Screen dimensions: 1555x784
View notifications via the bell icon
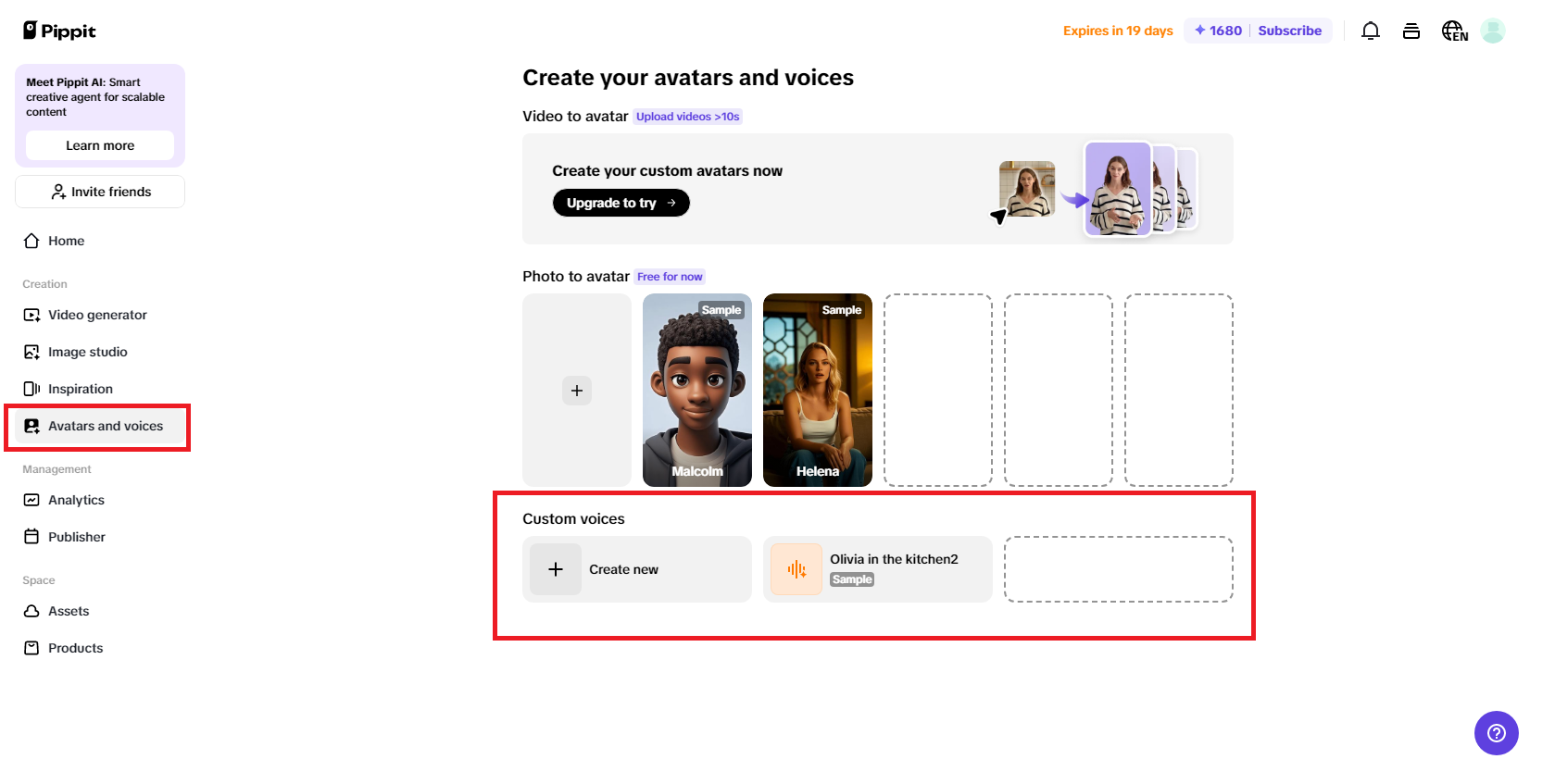pyautogui.click(x=1370, y=31)
